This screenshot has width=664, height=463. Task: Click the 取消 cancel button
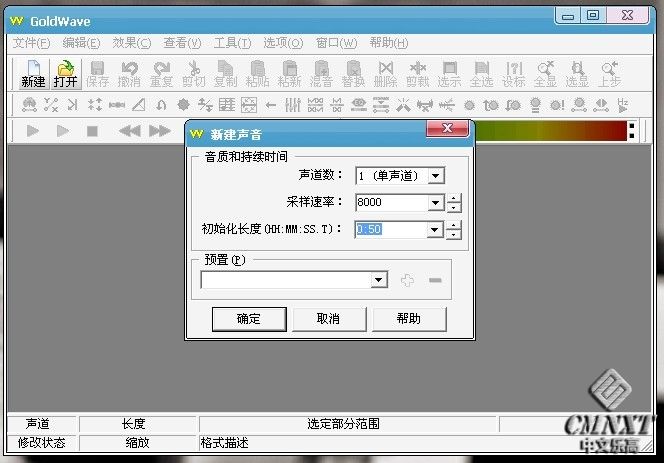(329, 319)
